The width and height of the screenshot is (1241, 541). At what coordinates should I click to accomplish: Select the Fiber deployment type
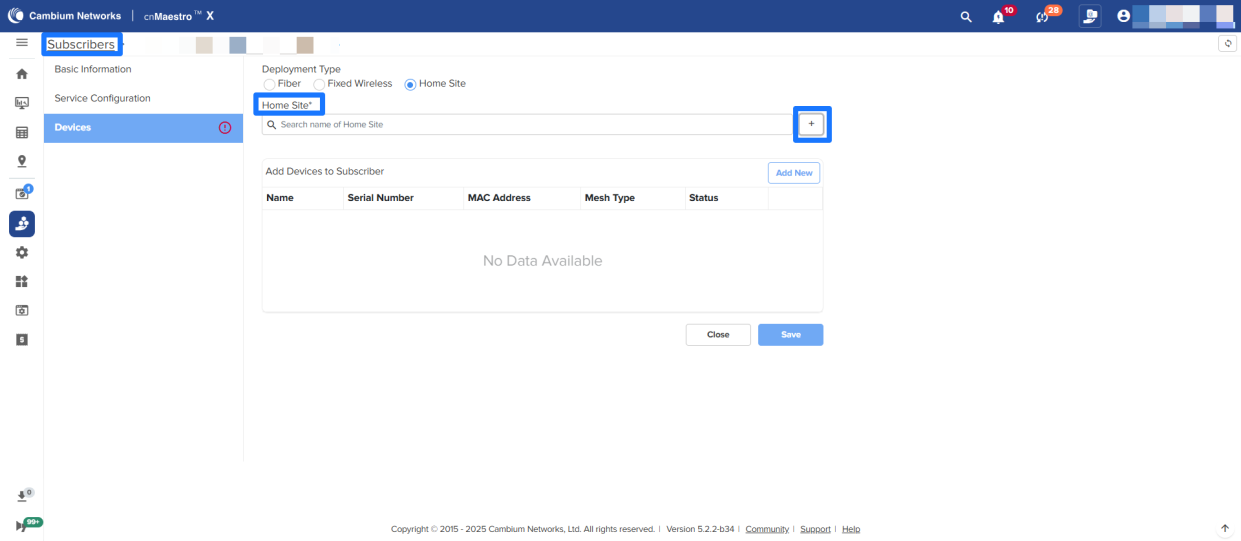(x=270, y=84)
